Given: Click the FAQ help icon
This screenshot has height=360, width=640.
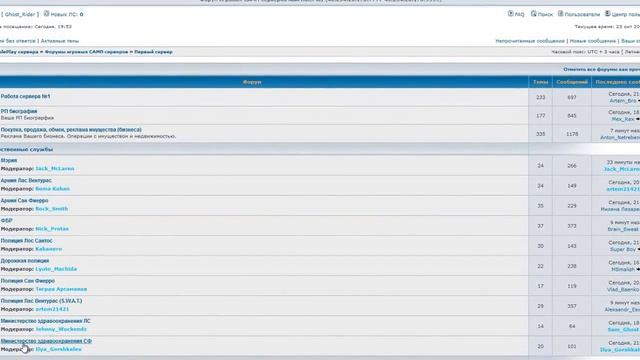Looking at the screenshot, I should [510, 14].
